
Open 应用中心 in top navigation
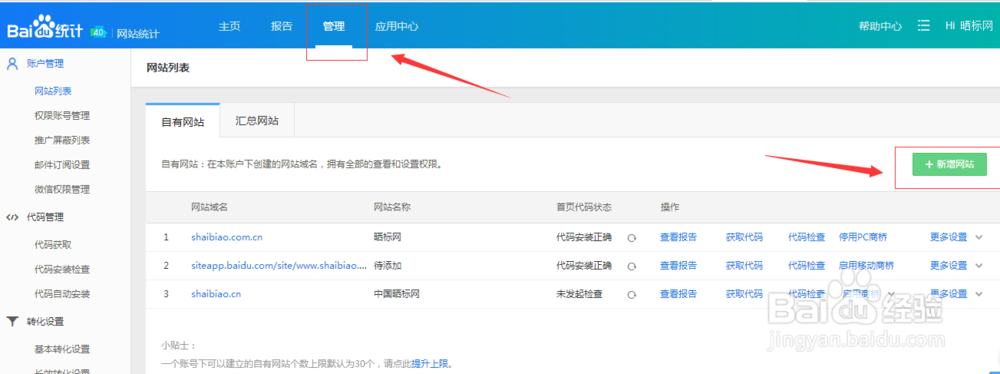pos(397,26)
